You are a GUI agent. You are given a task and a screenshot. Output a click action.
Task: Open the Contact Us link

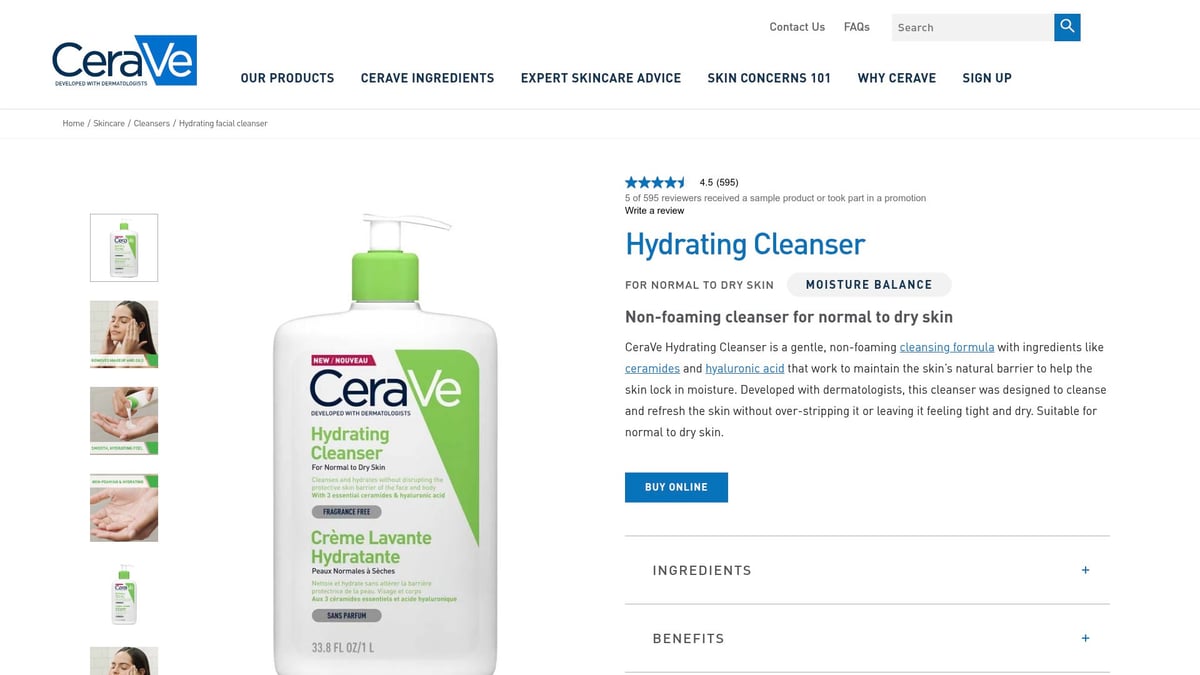[x=797, y=27]
